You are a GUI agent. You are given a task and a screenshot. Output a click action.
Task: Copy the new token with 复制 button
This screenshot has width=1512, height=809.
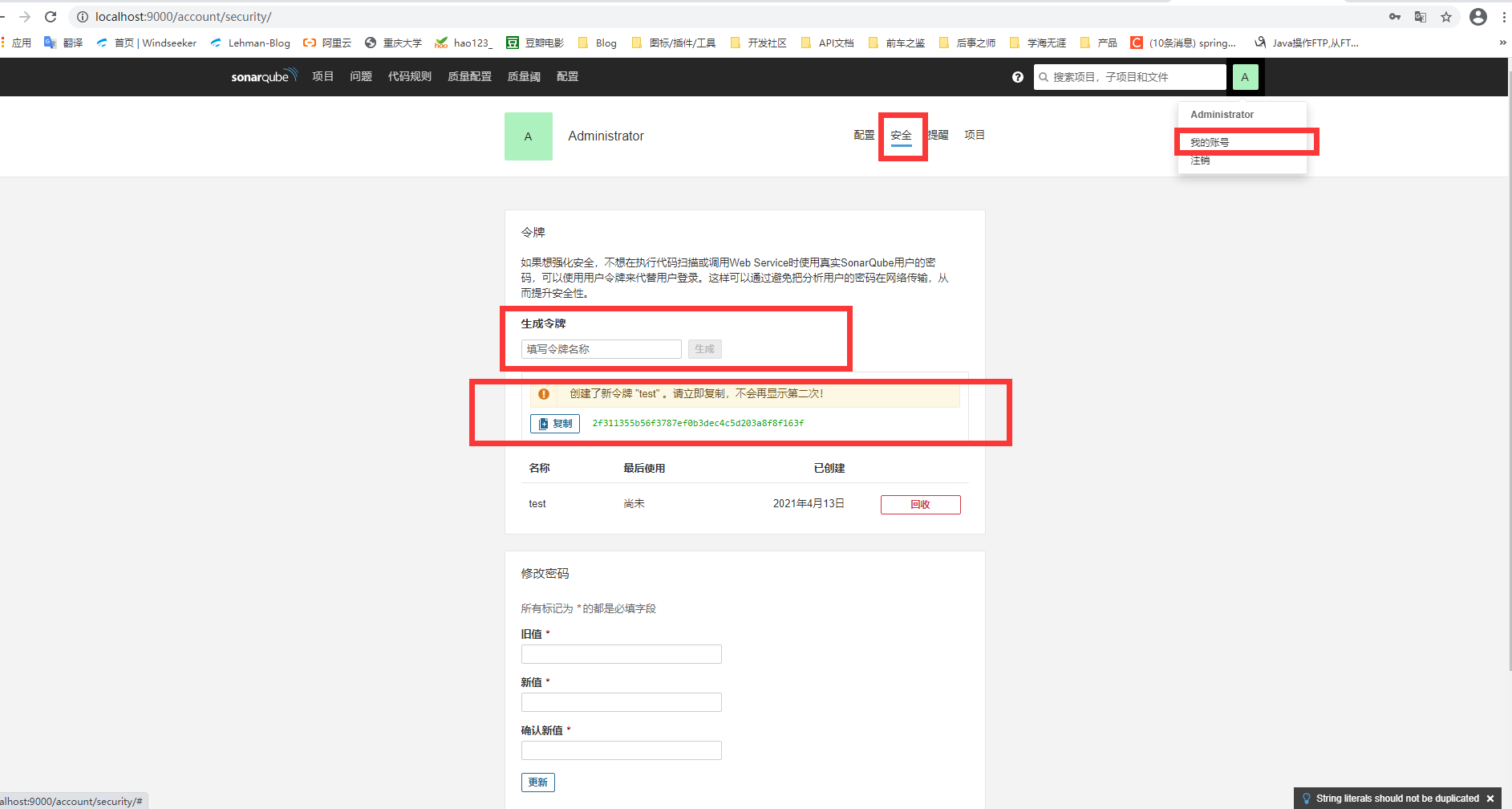[555, 424]
